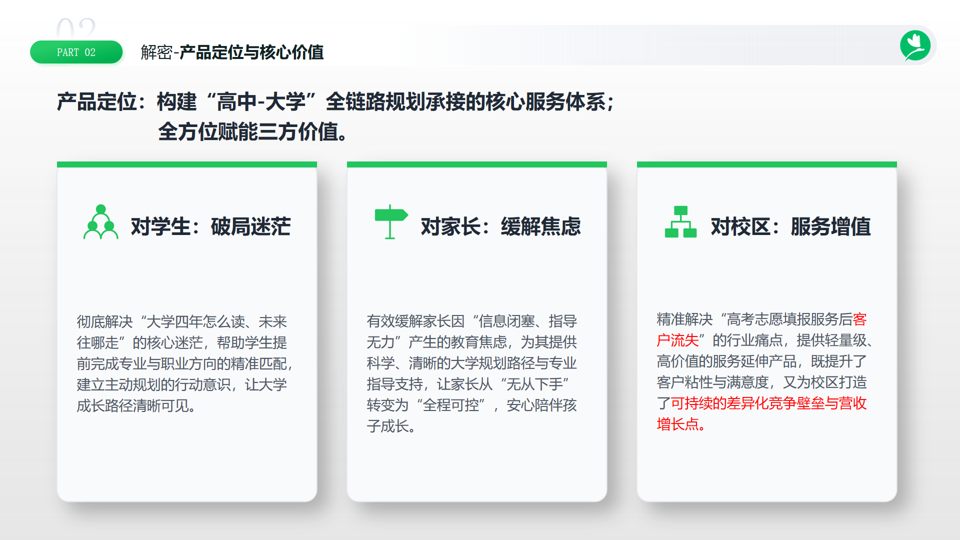Select the card title 对家长：缓解焦虑
The image size is (960, 540).
pos(501,227)
